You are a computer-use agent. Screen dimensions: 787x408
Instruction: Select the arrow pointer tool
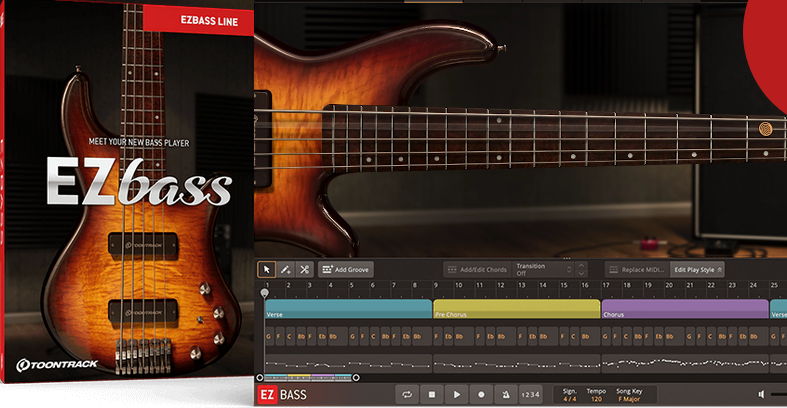click(267, 269)
